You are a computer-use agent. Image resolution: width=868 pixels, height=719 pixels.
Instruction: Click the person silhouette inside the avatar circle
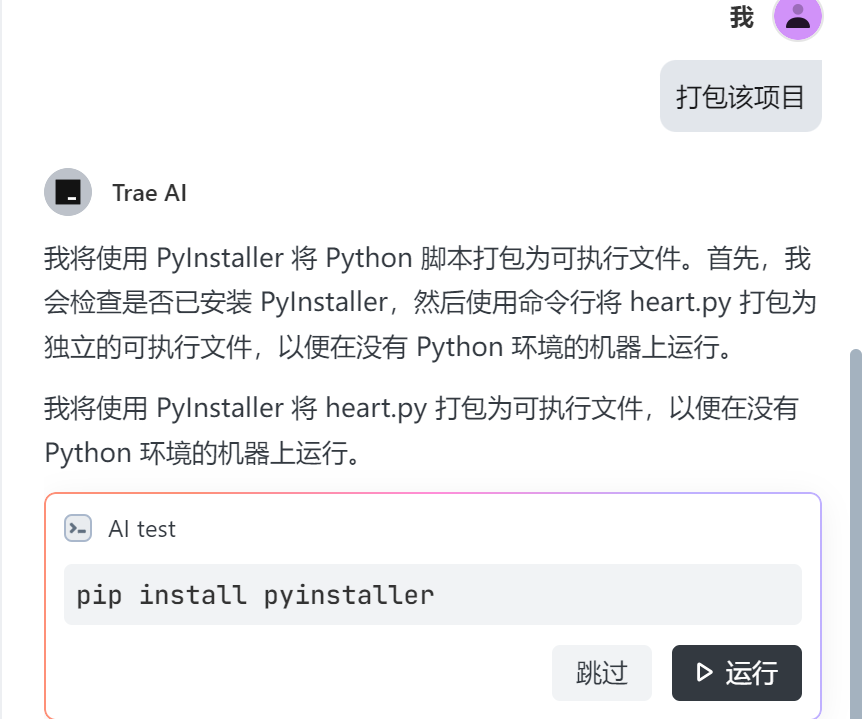[796, 19]
